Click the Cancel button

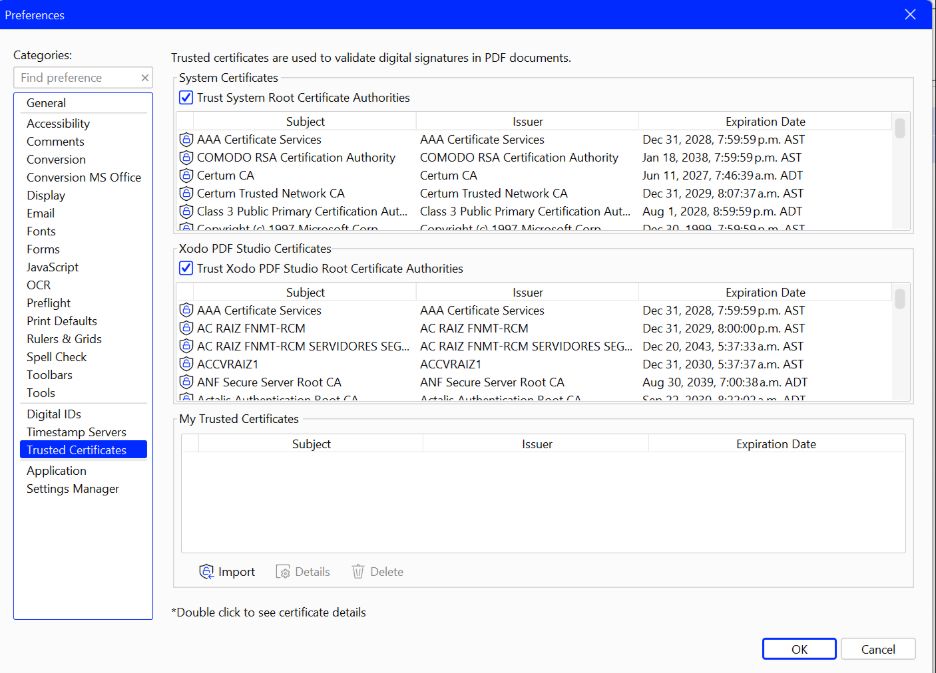[878, 649]
